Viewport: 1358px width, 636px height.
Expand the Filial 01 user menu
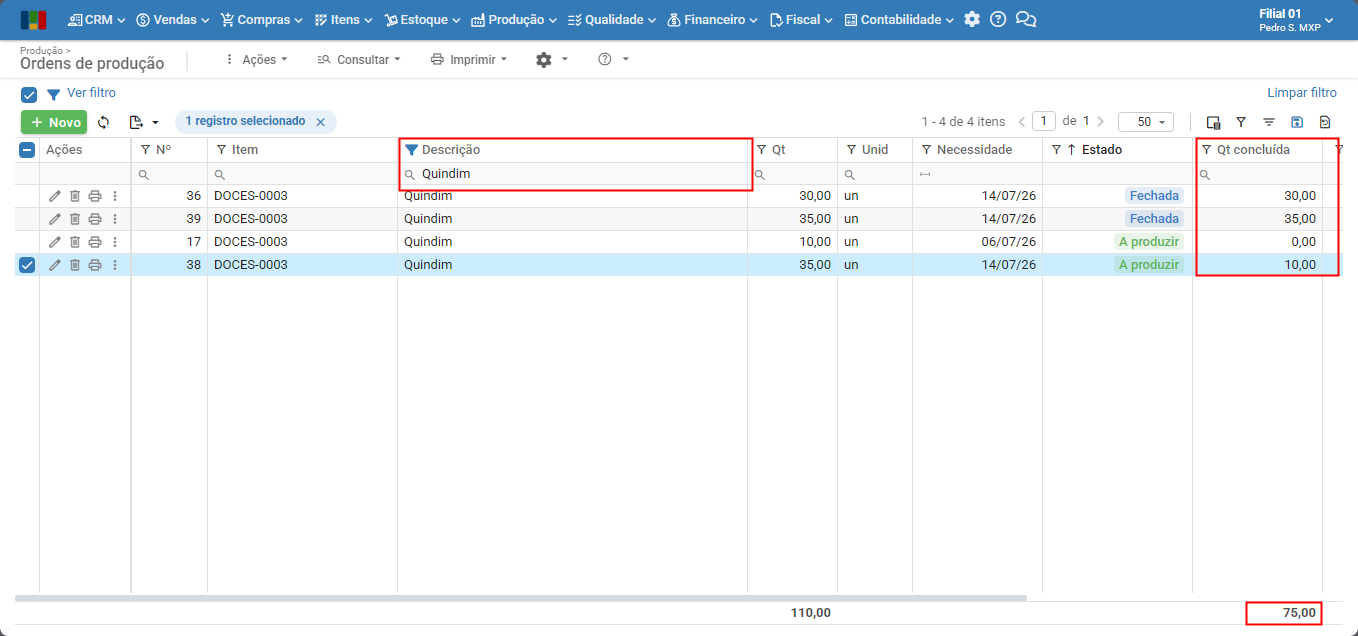1296,20
